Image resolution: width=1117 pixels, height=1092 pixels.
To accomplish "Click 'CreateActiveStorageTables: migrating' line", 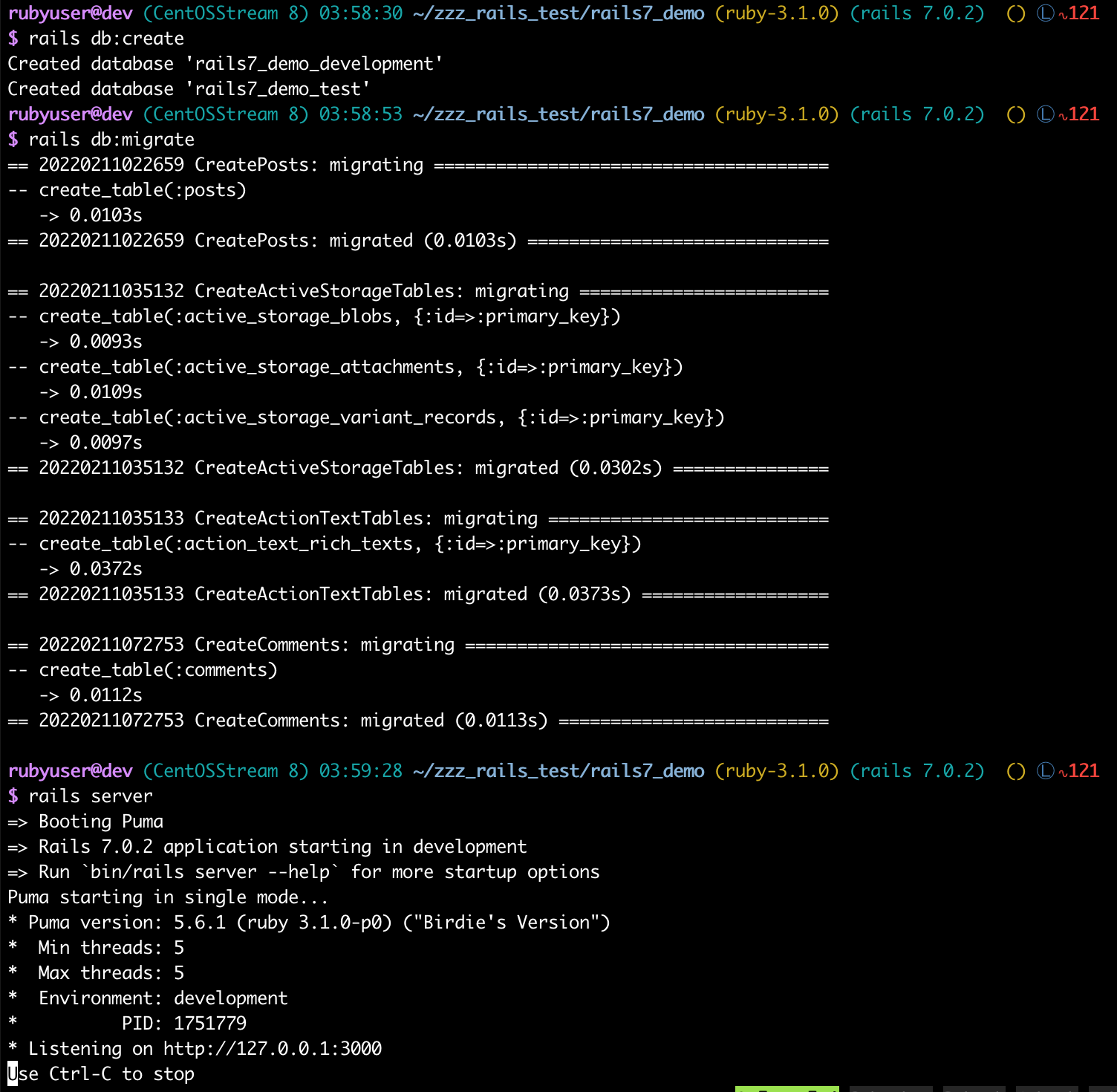I will [418, 291].
